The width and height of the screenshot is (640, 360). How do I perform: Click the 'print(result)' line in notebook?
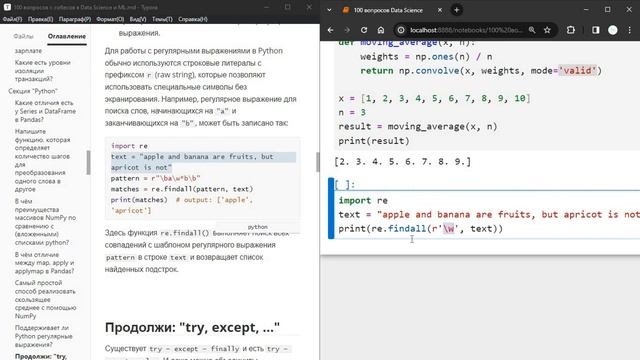click(373, 141)
